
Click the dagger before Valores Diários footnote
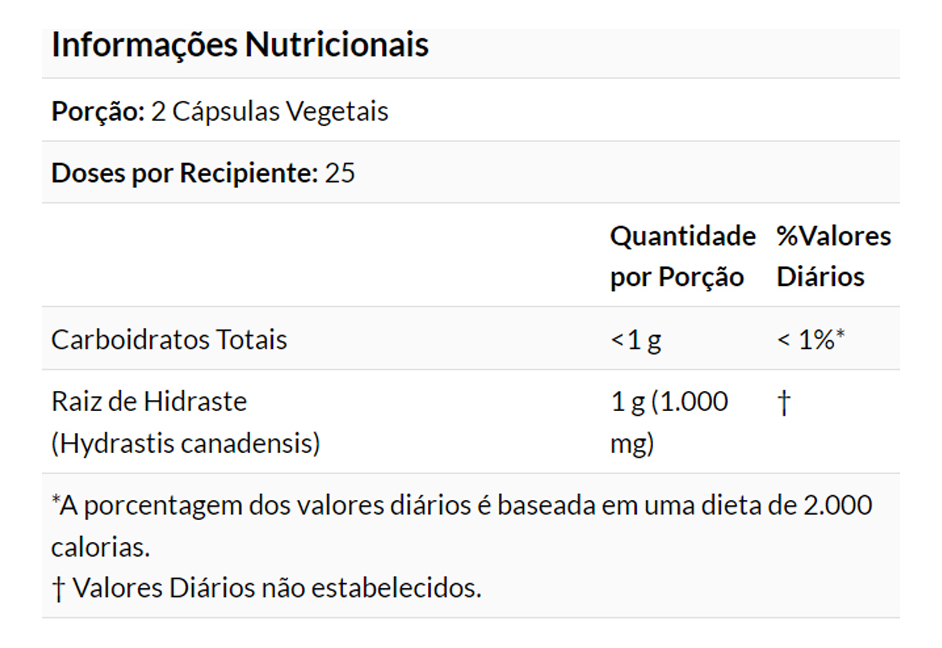tap(57, 588)
